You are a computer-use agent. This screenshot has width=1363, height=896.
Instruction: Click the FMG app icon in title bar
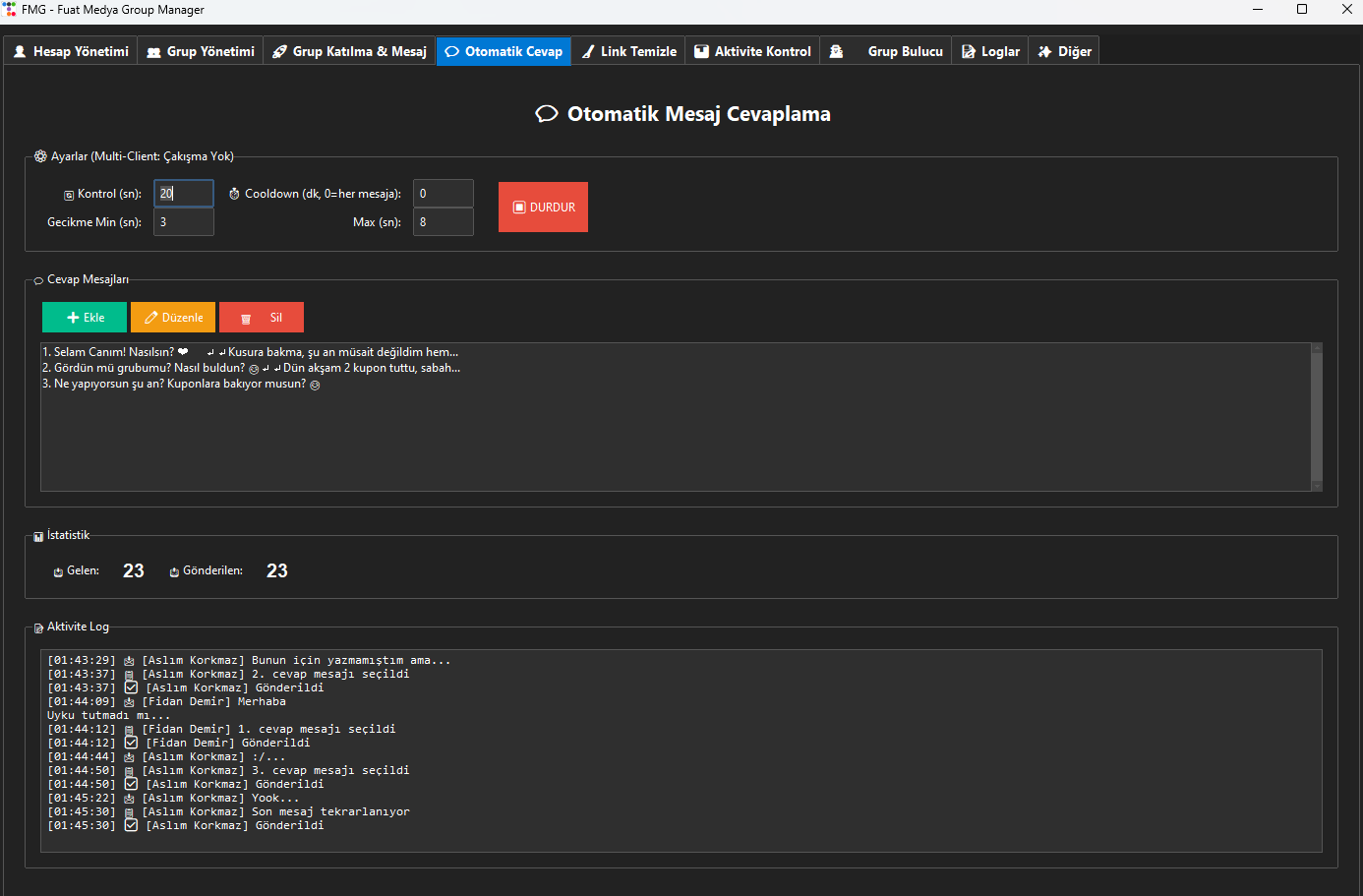(10, 9)
